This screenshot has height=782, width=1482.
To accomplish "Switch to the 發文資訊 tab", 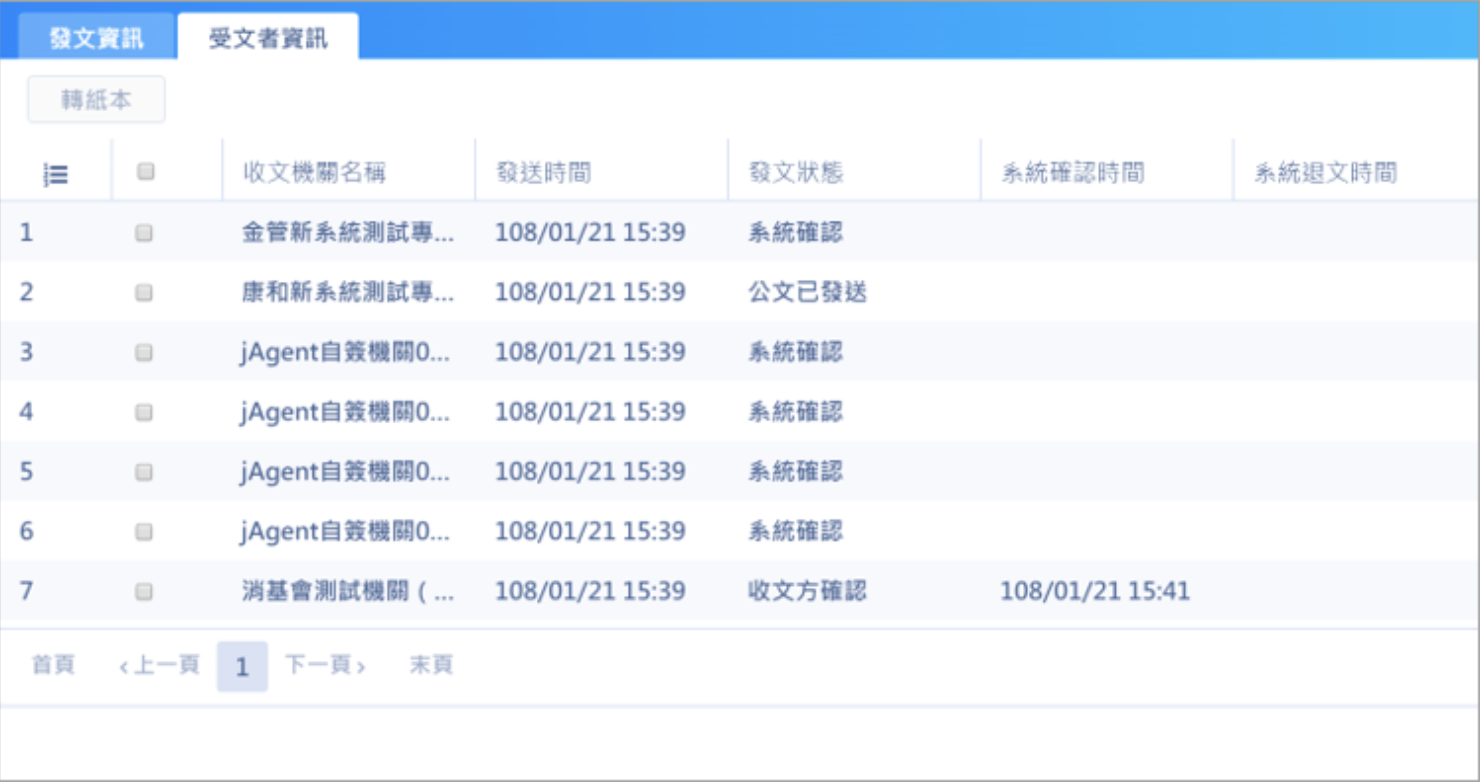I will coord(96,39).
